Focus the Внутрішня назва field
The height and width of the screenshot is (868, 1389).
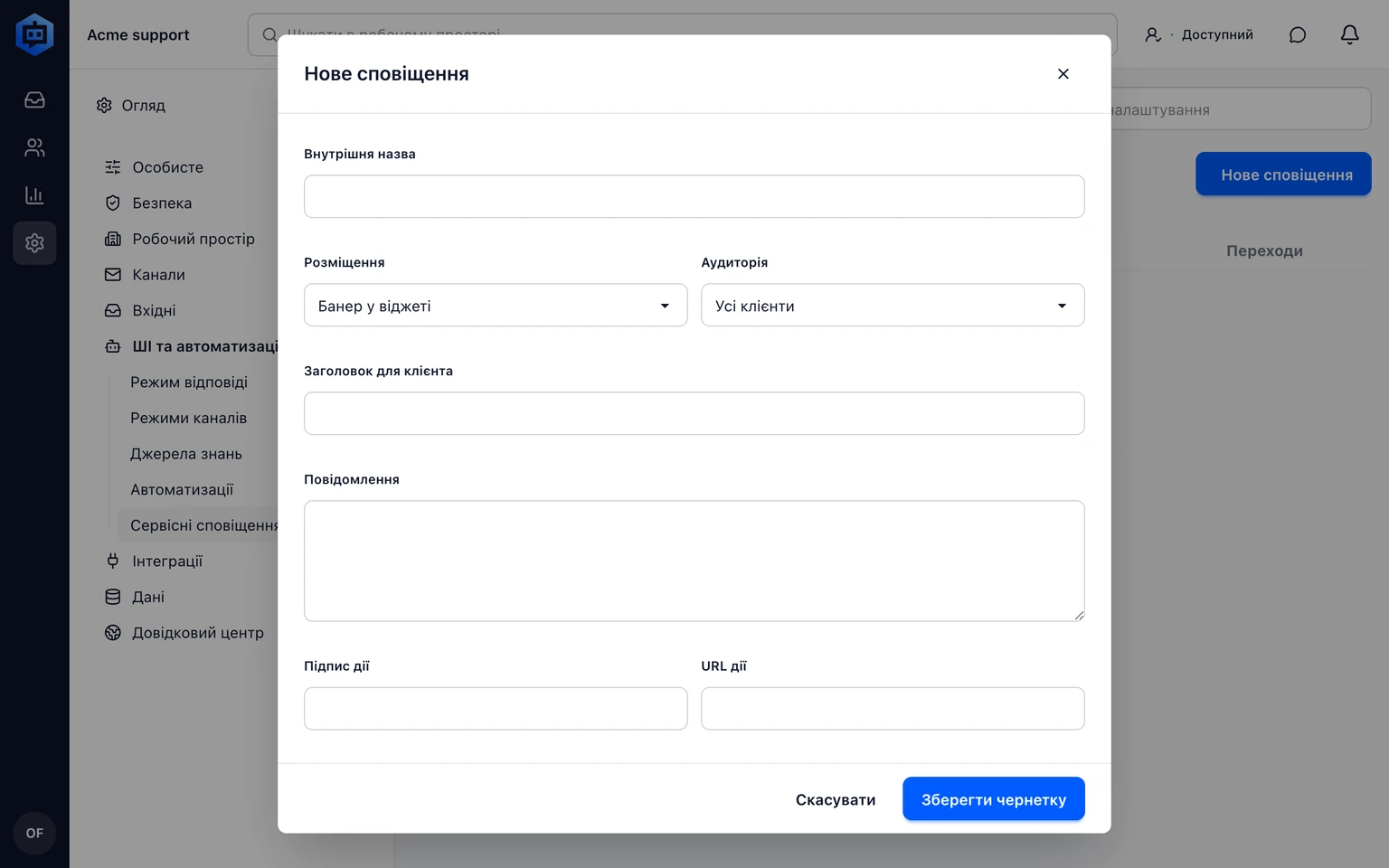[694, 196]
